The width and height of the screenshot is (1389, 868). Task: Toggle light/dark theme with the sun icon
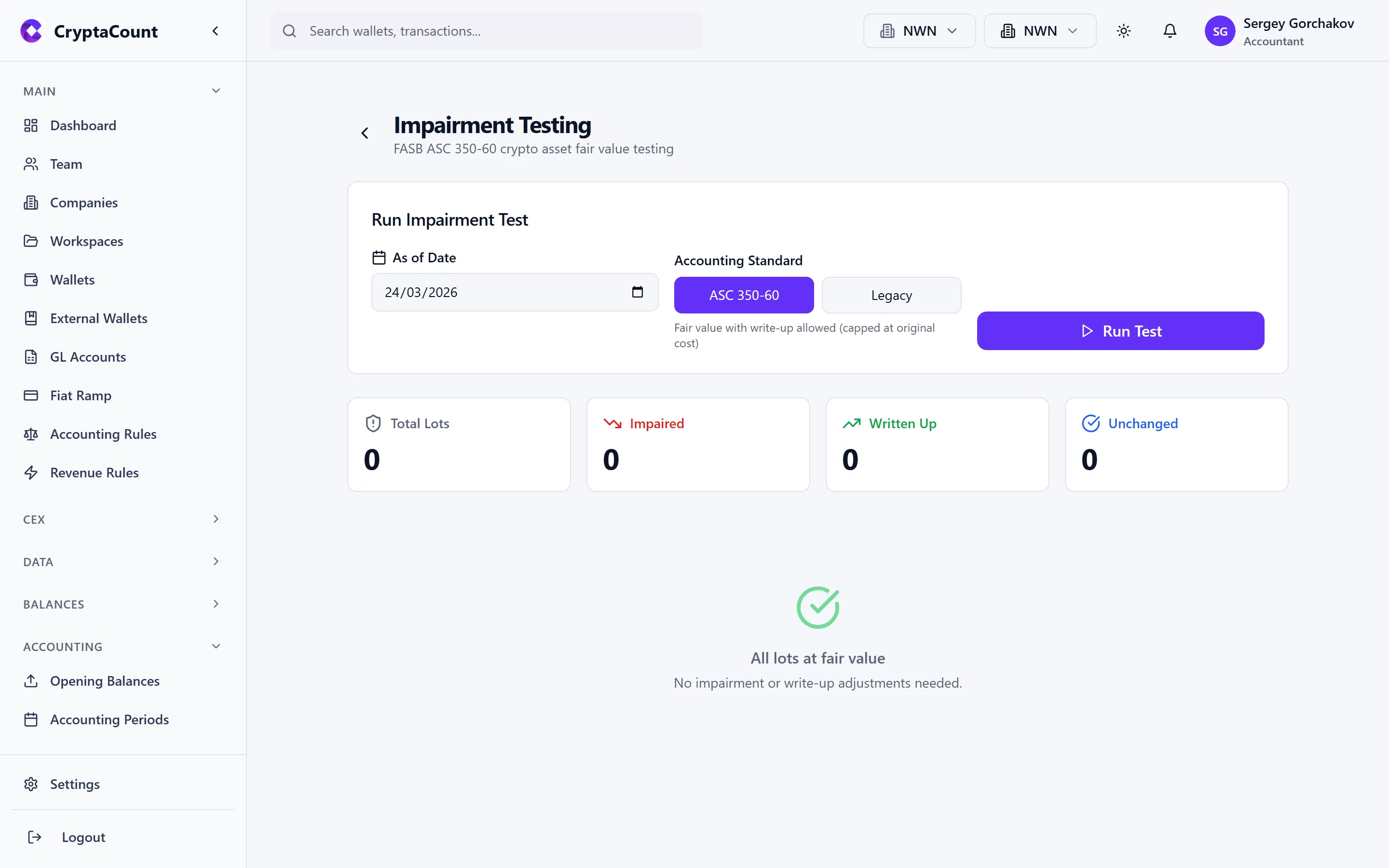pos(1123,30)
